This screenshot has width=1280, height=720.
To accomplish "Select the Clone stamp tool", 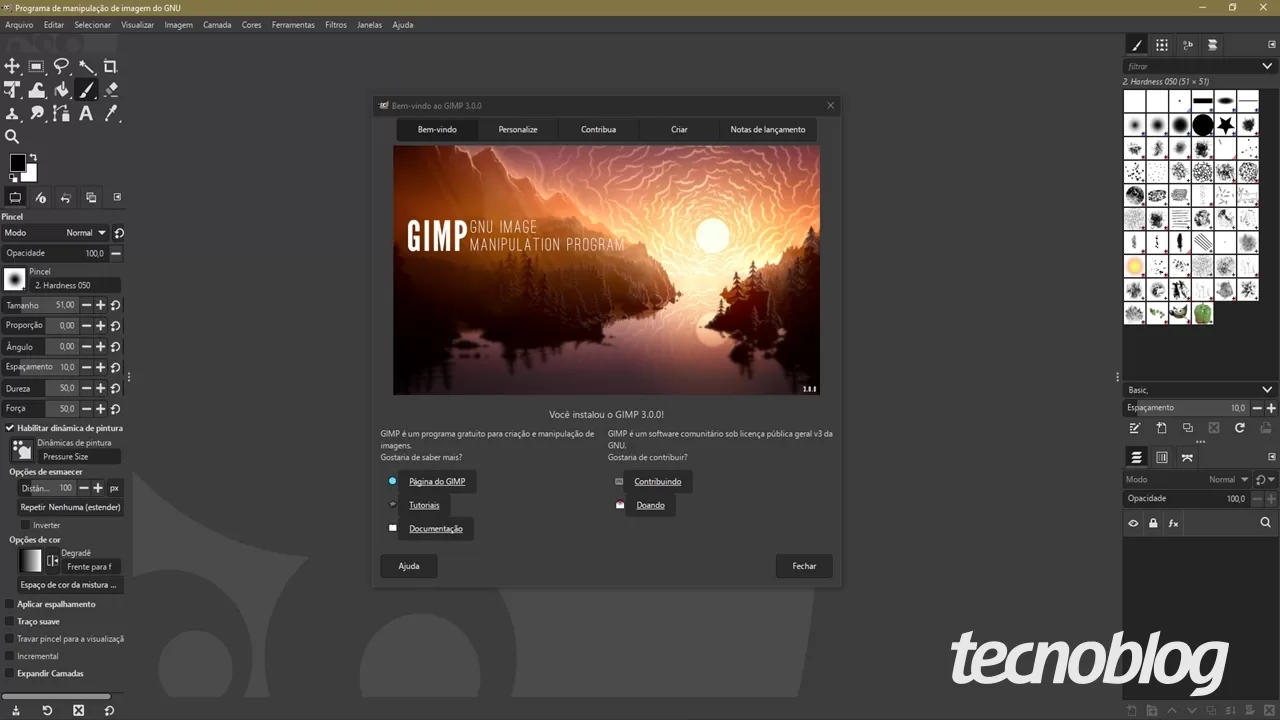I will tap(12, 114).
